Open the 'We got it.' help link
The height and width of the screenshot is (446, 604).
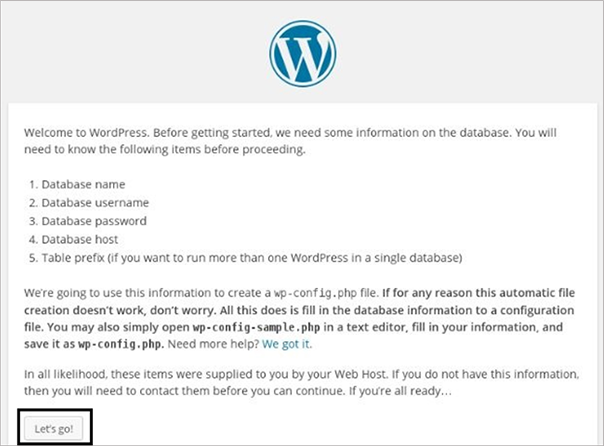(287, 344)
